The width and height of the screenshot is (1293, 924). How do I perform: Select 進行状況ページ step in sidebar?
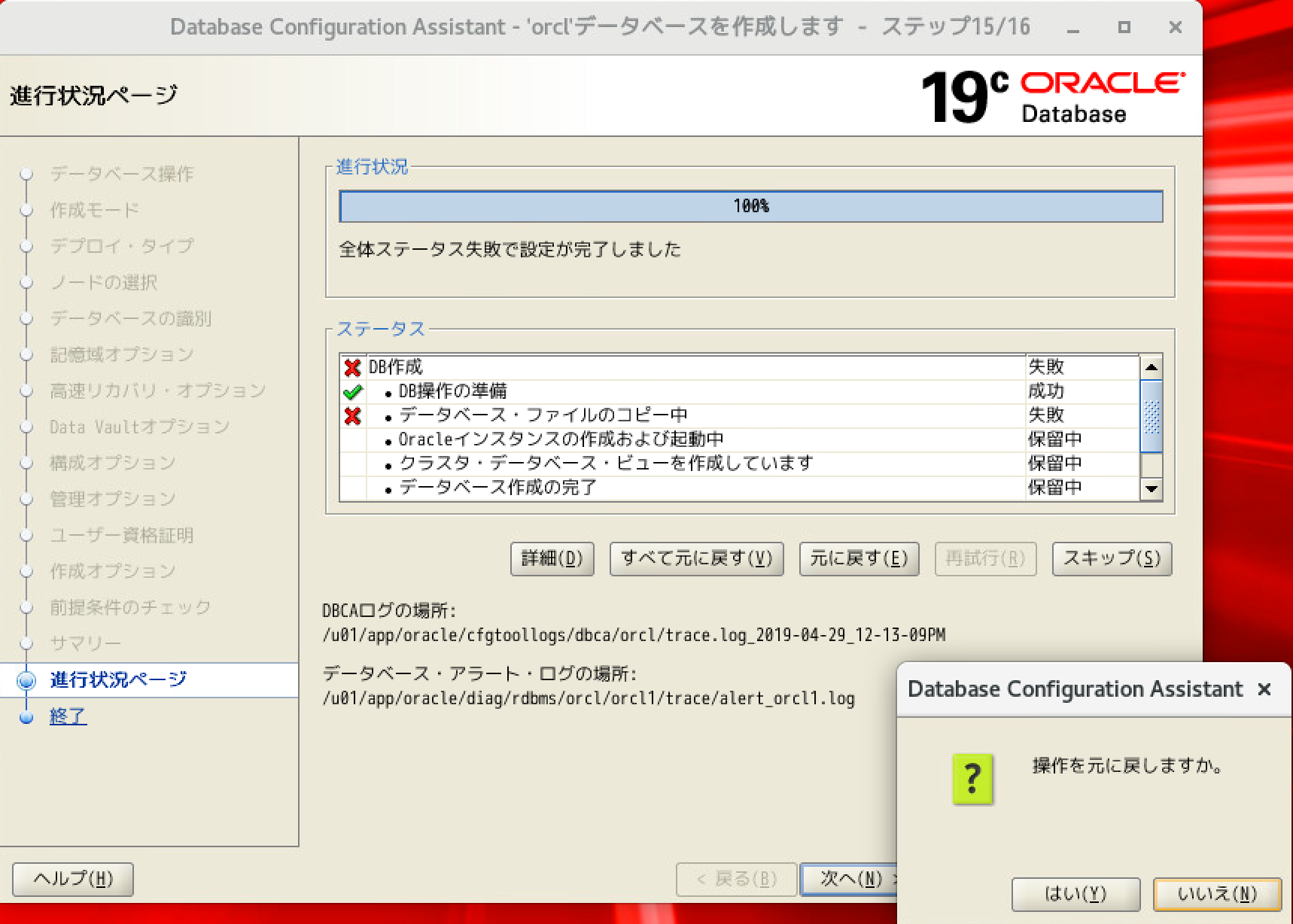(x=118, y=679)
